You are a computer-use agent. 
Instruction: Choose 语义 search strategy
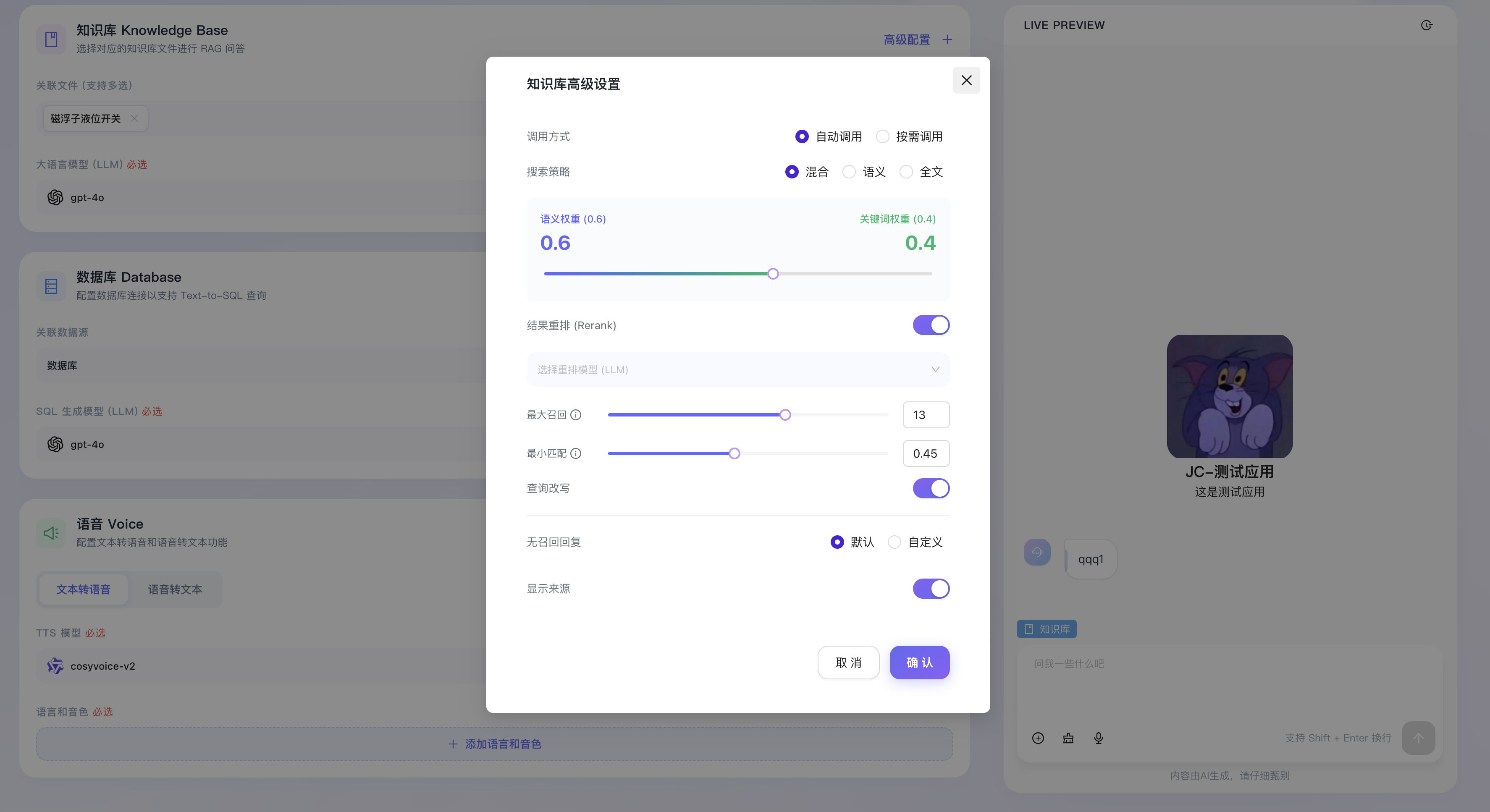click(x=849, y=172)
